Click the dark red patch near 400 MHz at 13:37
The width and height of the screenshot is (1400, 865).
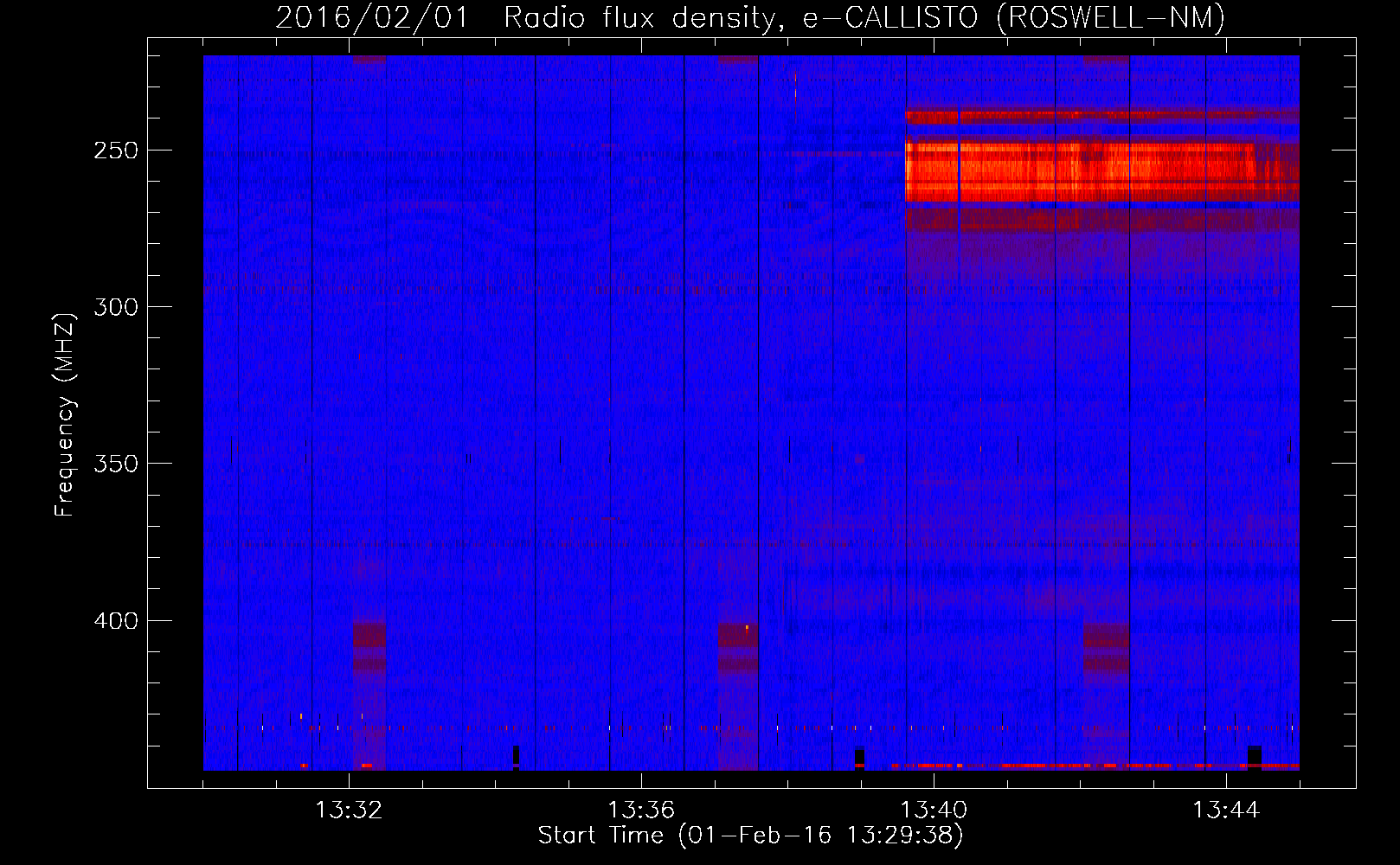point(737,647)
